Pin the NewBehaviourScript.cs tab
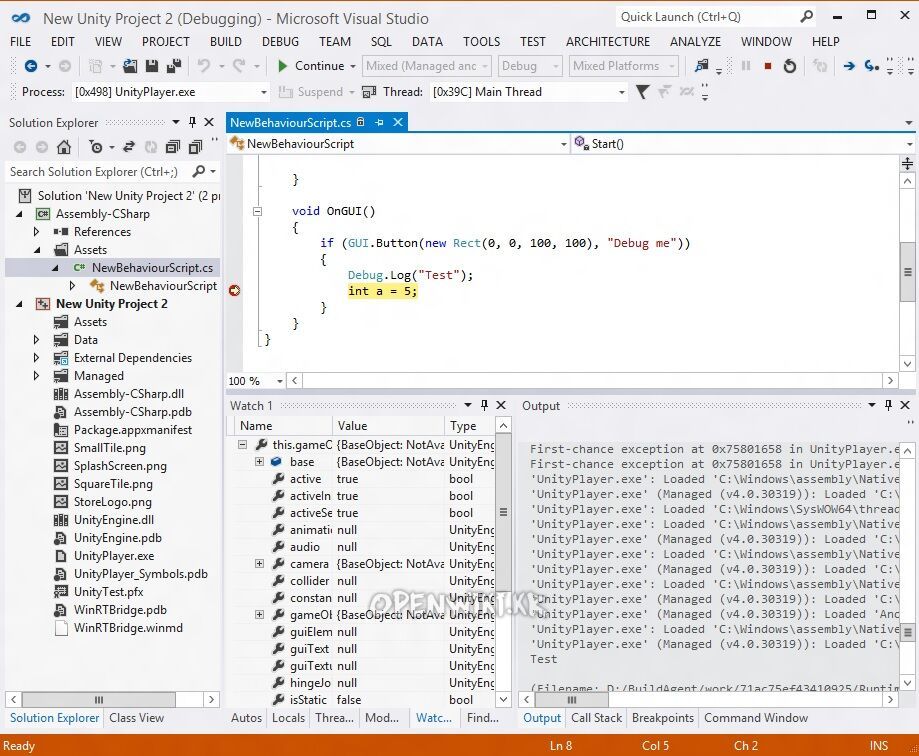Viewport: 919px width, 756px height. pos(379,122)
